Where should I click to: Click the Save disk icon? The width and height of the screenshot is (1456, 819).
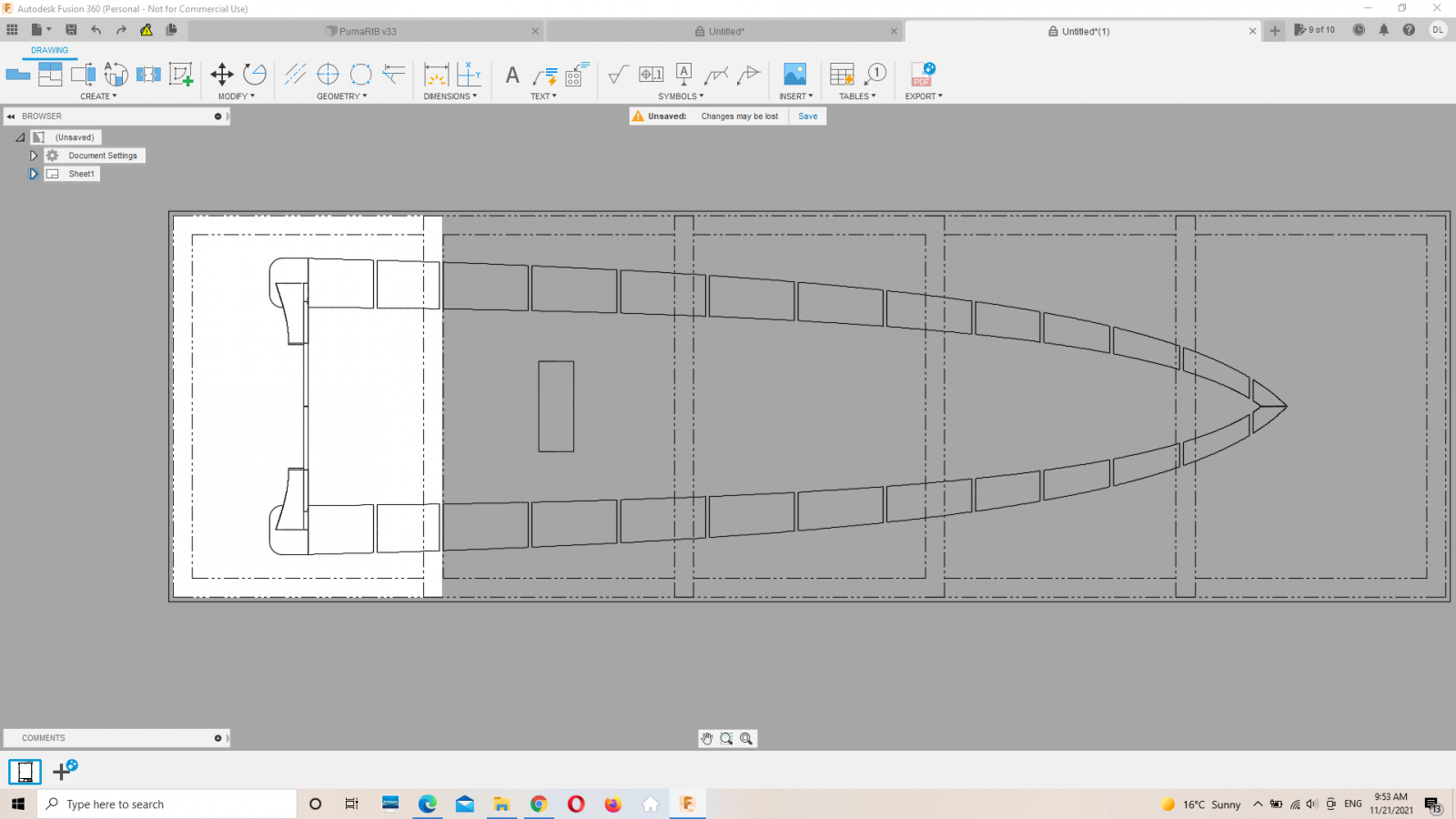pyautogui.click(x=71, y=30)
